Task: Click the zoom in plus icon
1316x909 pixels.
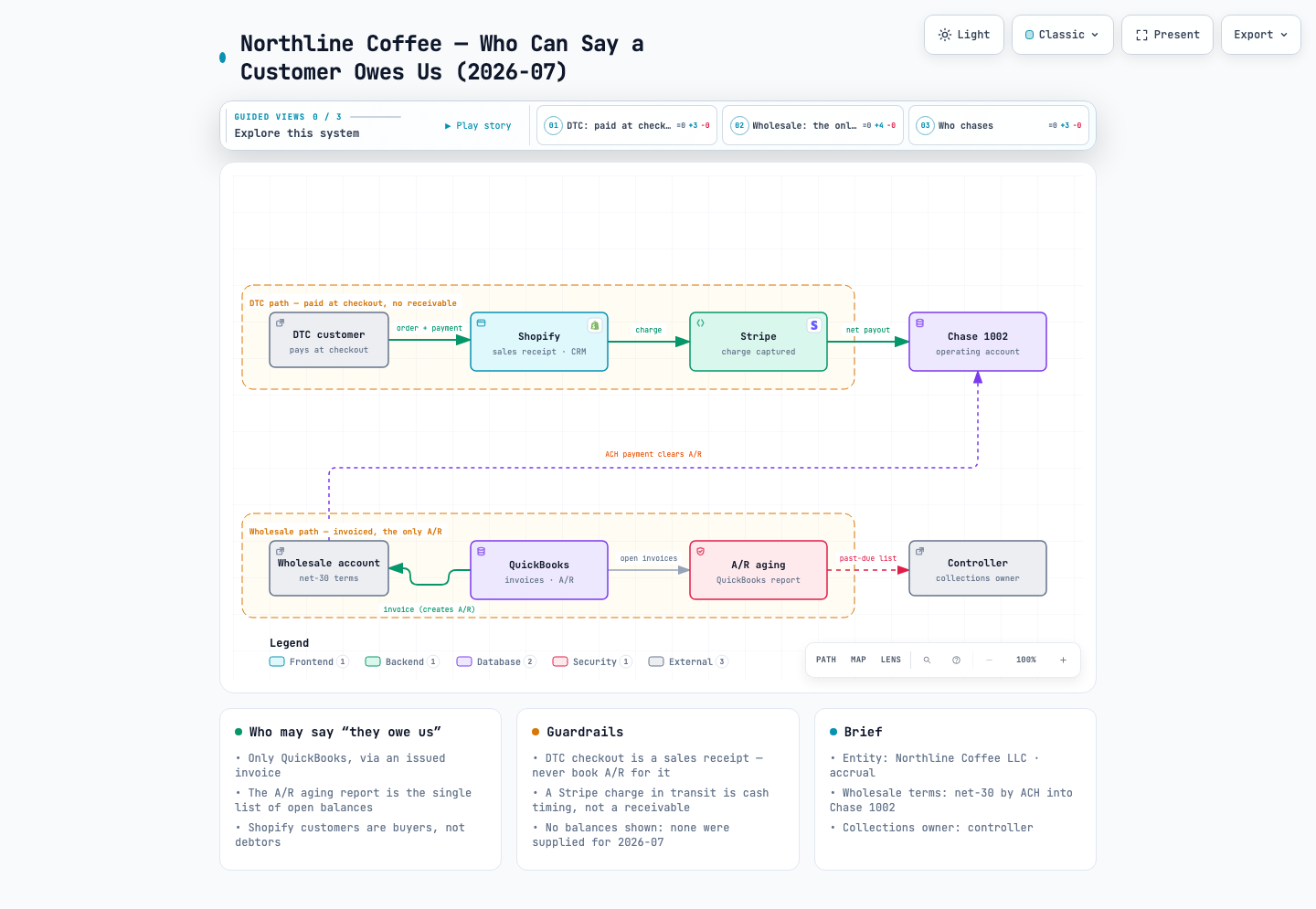Action: point(1063,660)
